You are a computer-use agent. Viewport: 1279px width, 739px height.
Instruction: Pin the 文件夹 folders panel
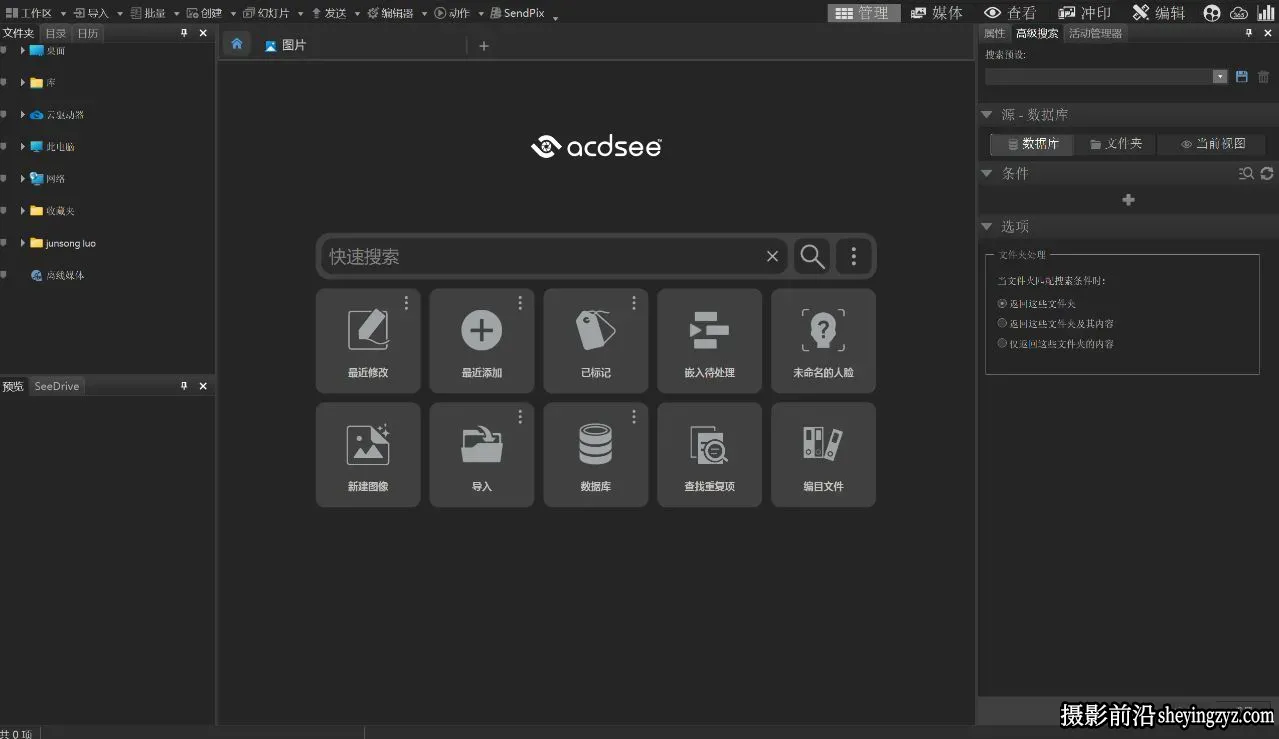pos(184,33)
